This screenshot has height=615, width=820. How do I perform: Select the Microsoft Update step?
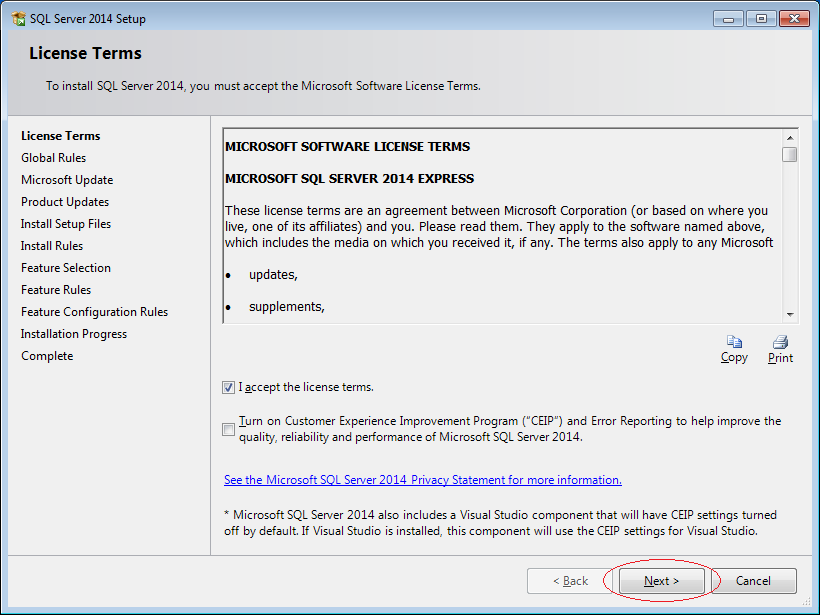tap(67, 180)
